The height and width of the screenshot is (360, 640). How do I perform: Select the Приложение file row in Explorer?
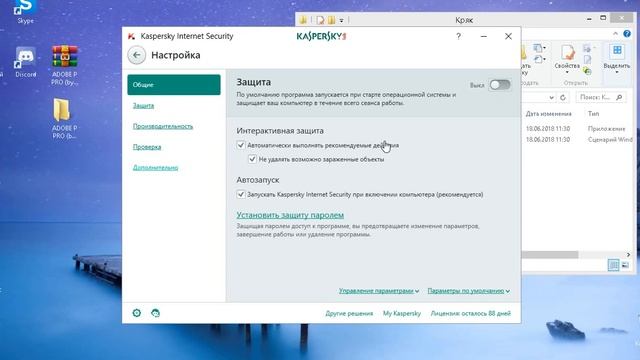tap(578, 129)
